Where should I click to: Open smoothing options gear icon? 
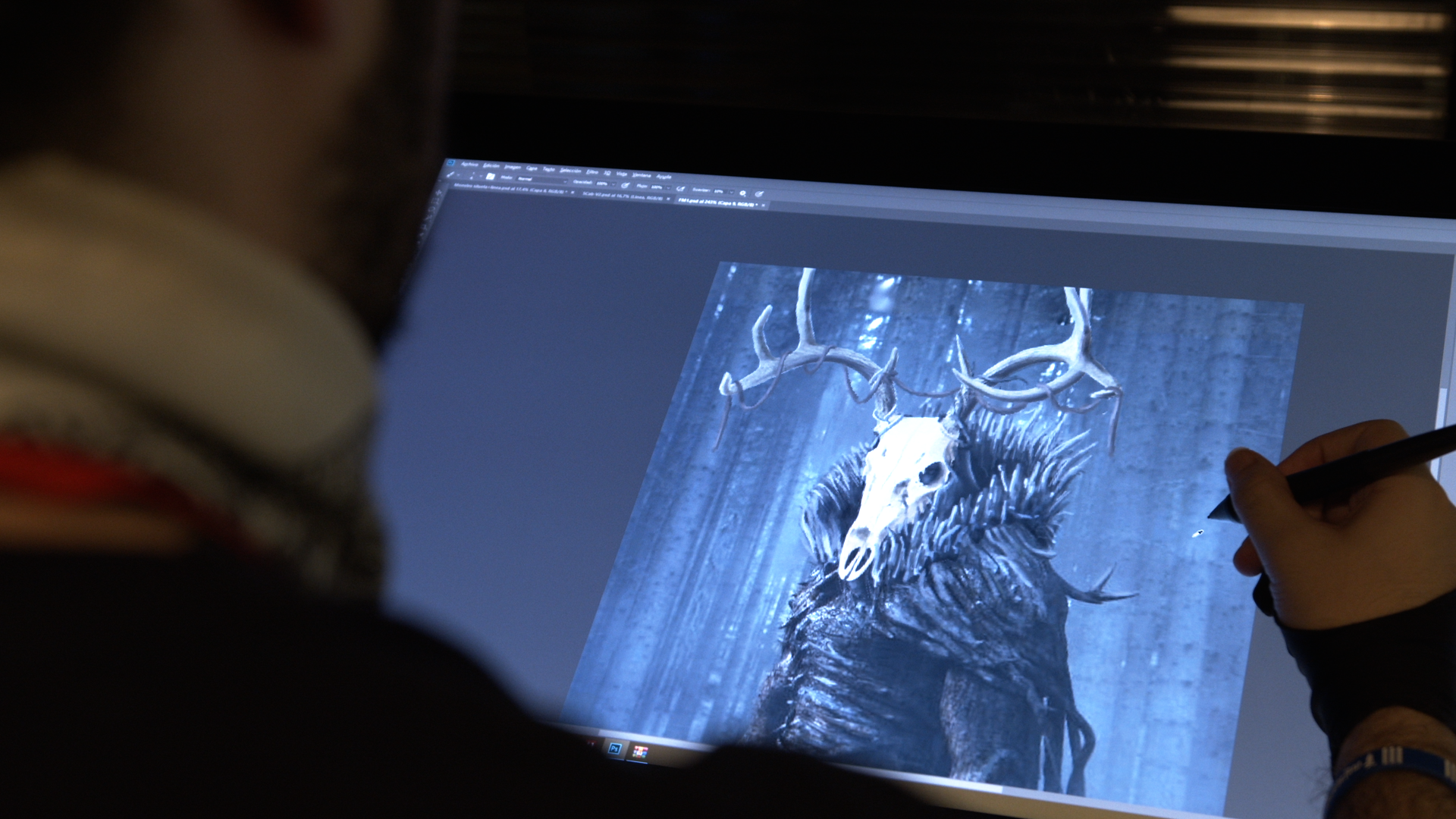click(742, 193)
